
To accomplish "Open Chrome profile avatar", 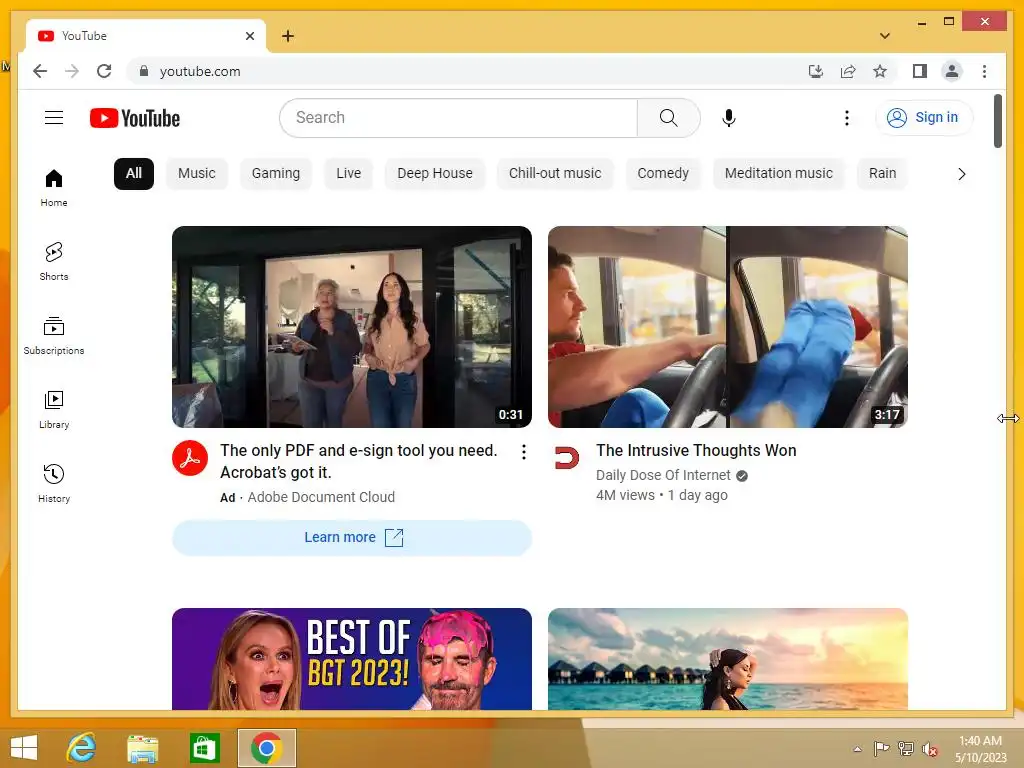I will (x=952, y=71).
